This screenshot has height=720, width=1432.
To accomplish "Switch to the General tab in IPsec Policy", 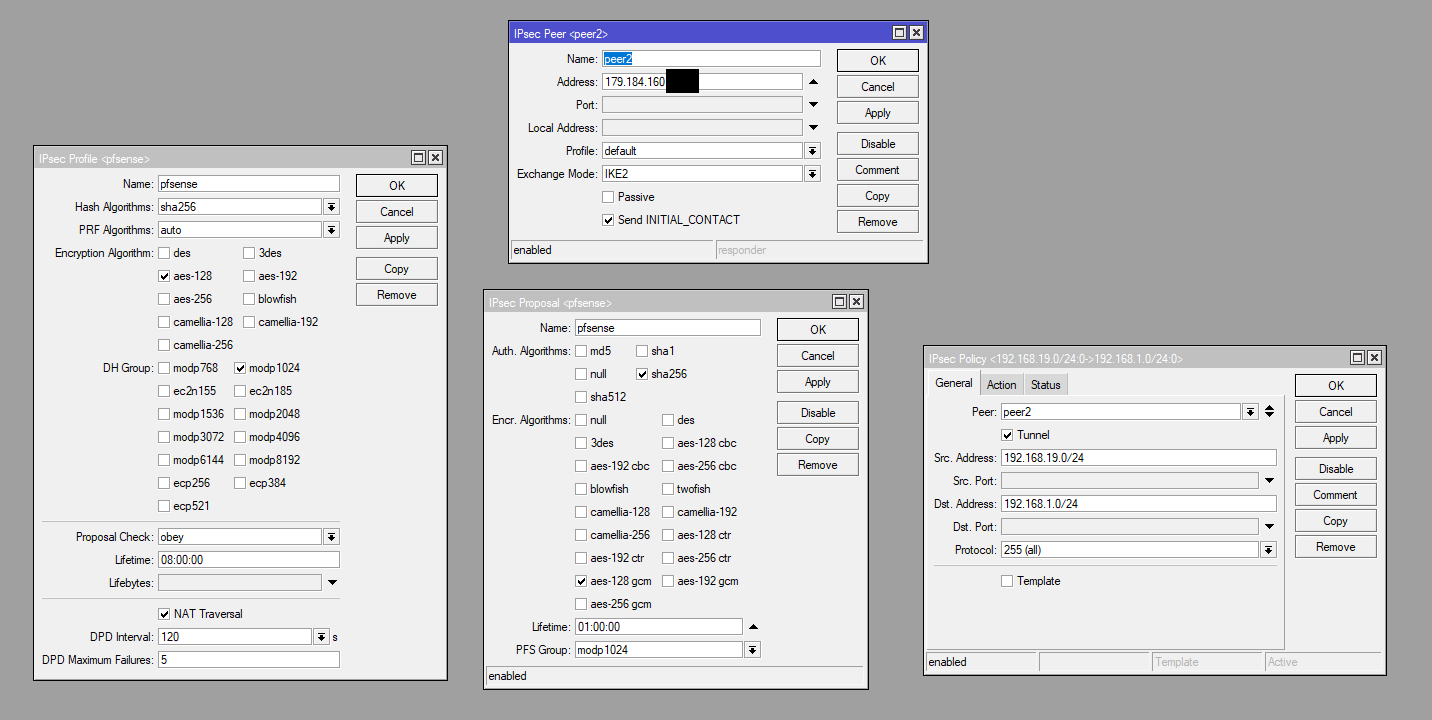I will point(954,383).
